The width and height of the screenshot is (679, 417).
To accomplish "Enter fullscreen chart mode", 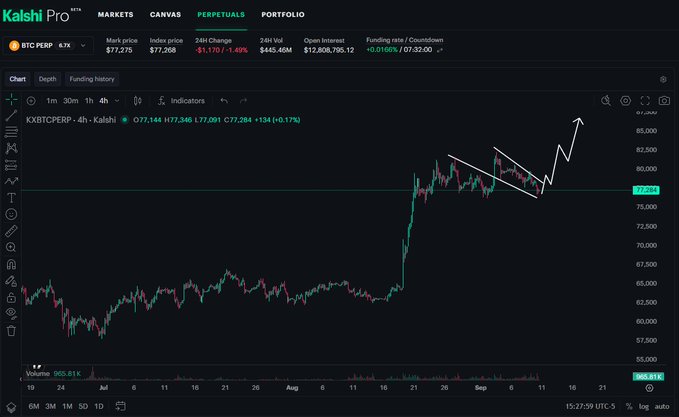I will (645, 101).
